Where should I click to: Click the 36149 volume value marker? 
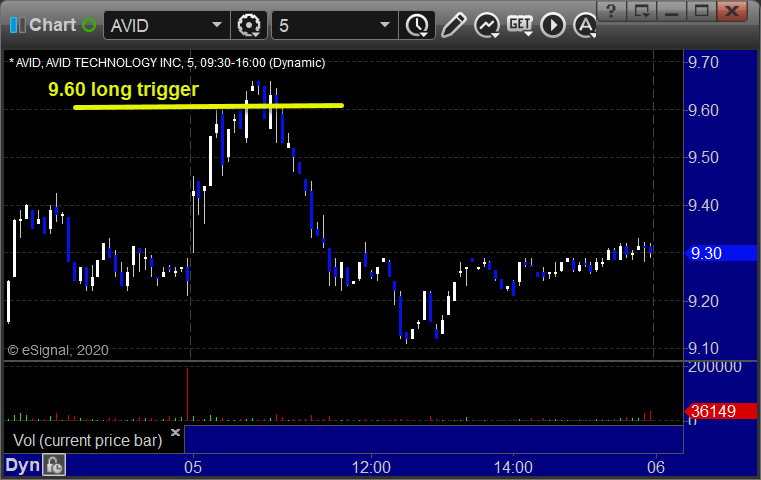[721, 411]
